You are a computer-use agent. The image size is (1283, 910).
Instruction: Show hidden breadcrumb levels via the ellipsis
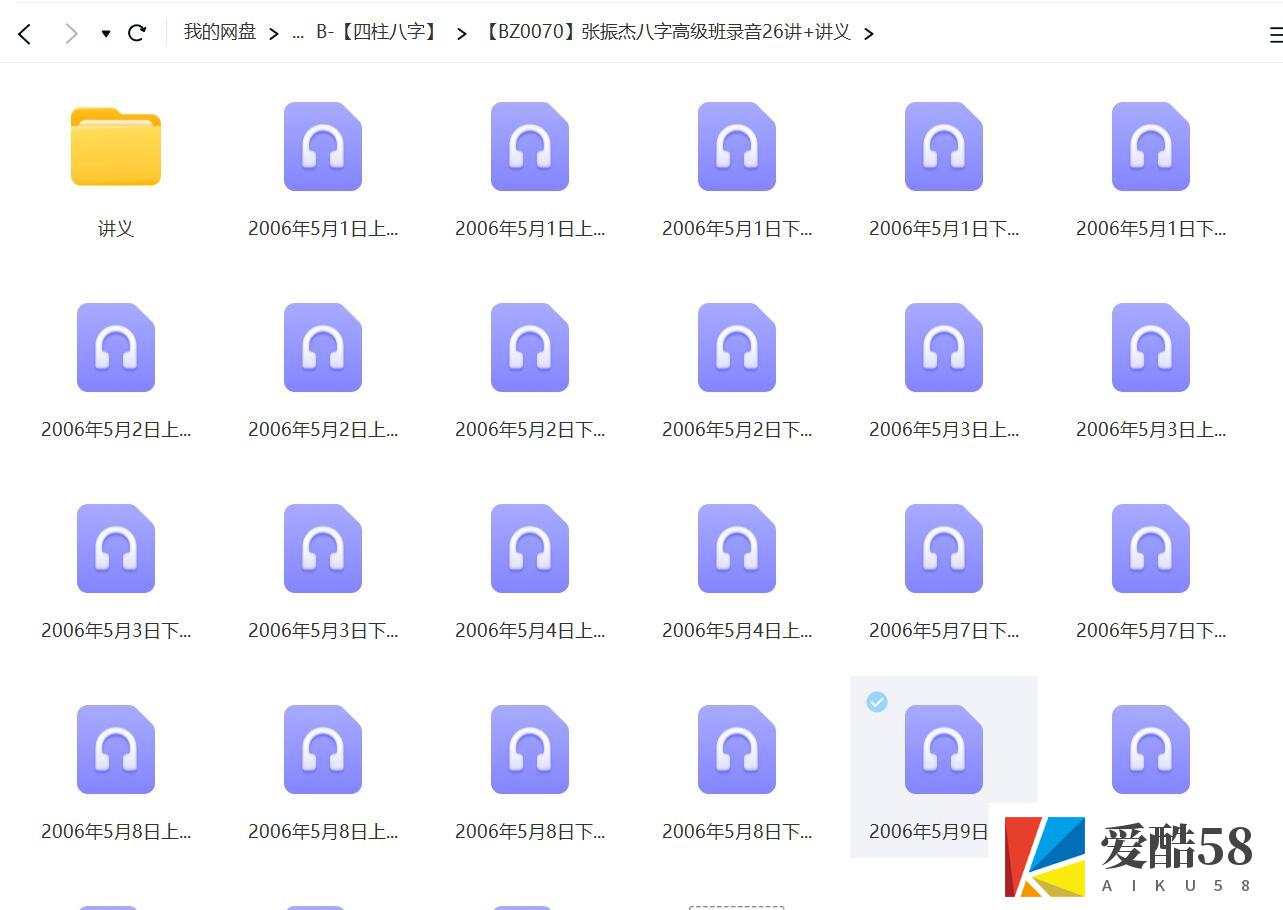(x=298, y=33)
